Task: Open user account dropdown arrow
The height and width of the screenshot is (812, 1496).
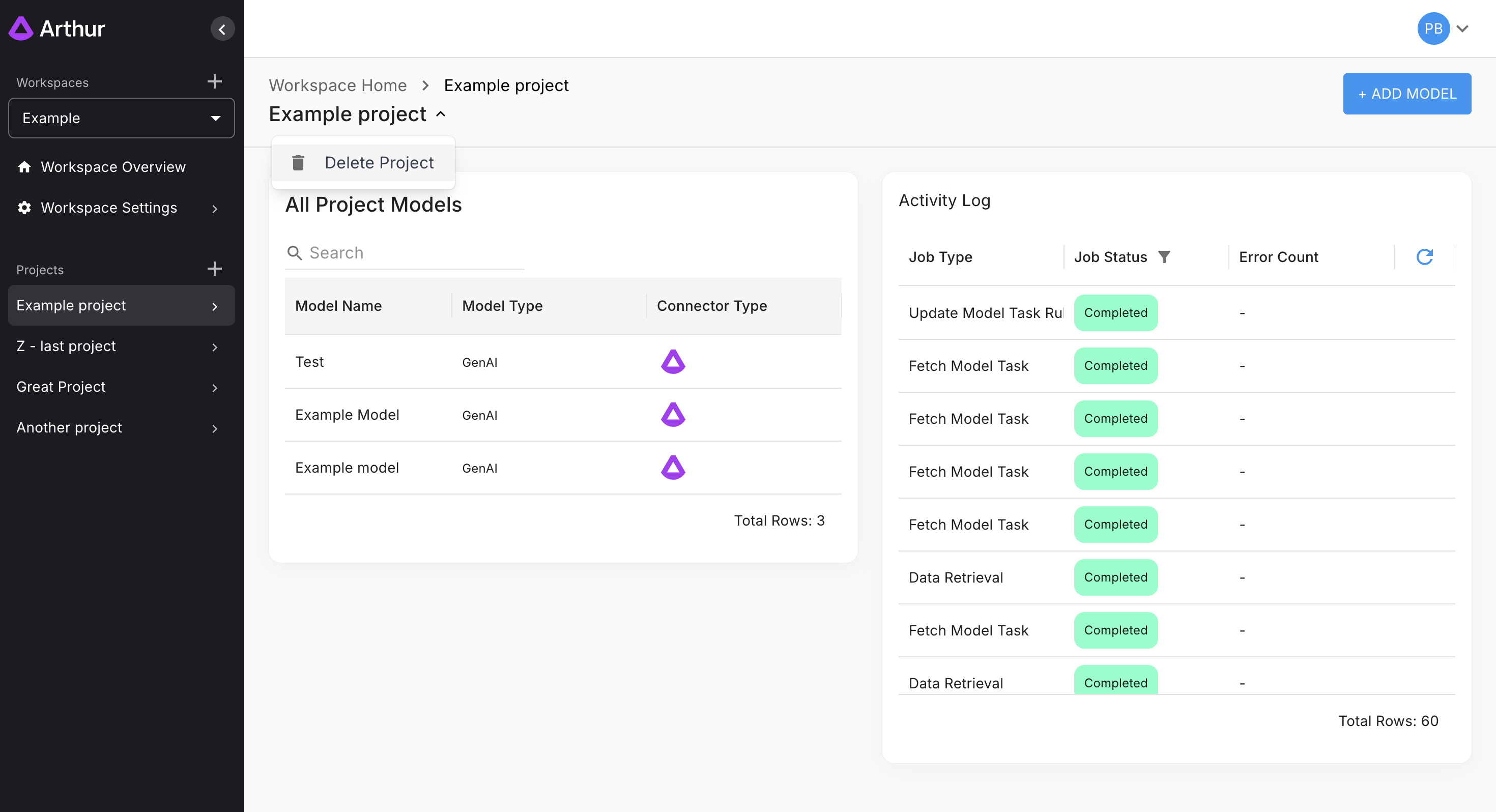Action: [1462, 28]
